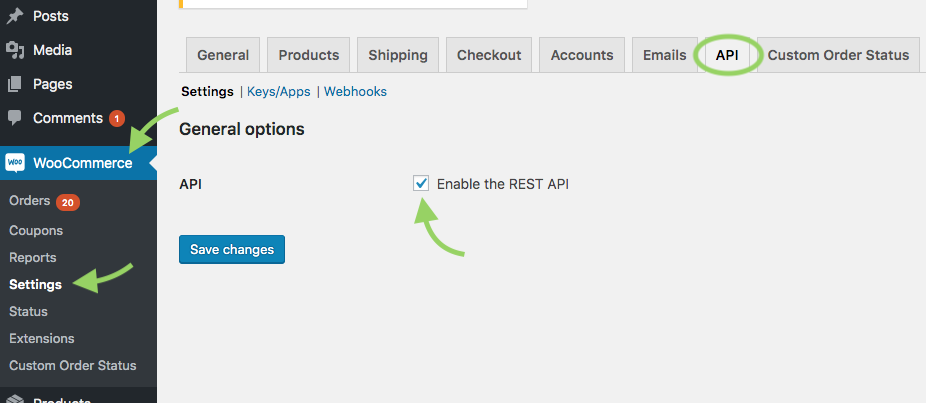Open Reports under WooCommerce

(x=32, y=258)
